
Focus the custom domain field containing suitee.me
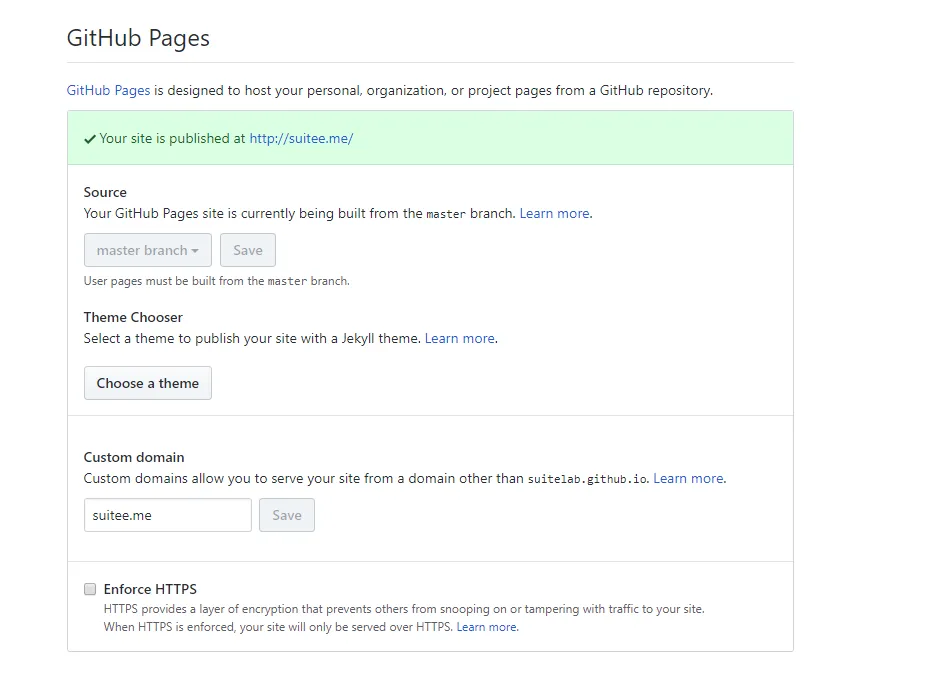pos(167,515)
